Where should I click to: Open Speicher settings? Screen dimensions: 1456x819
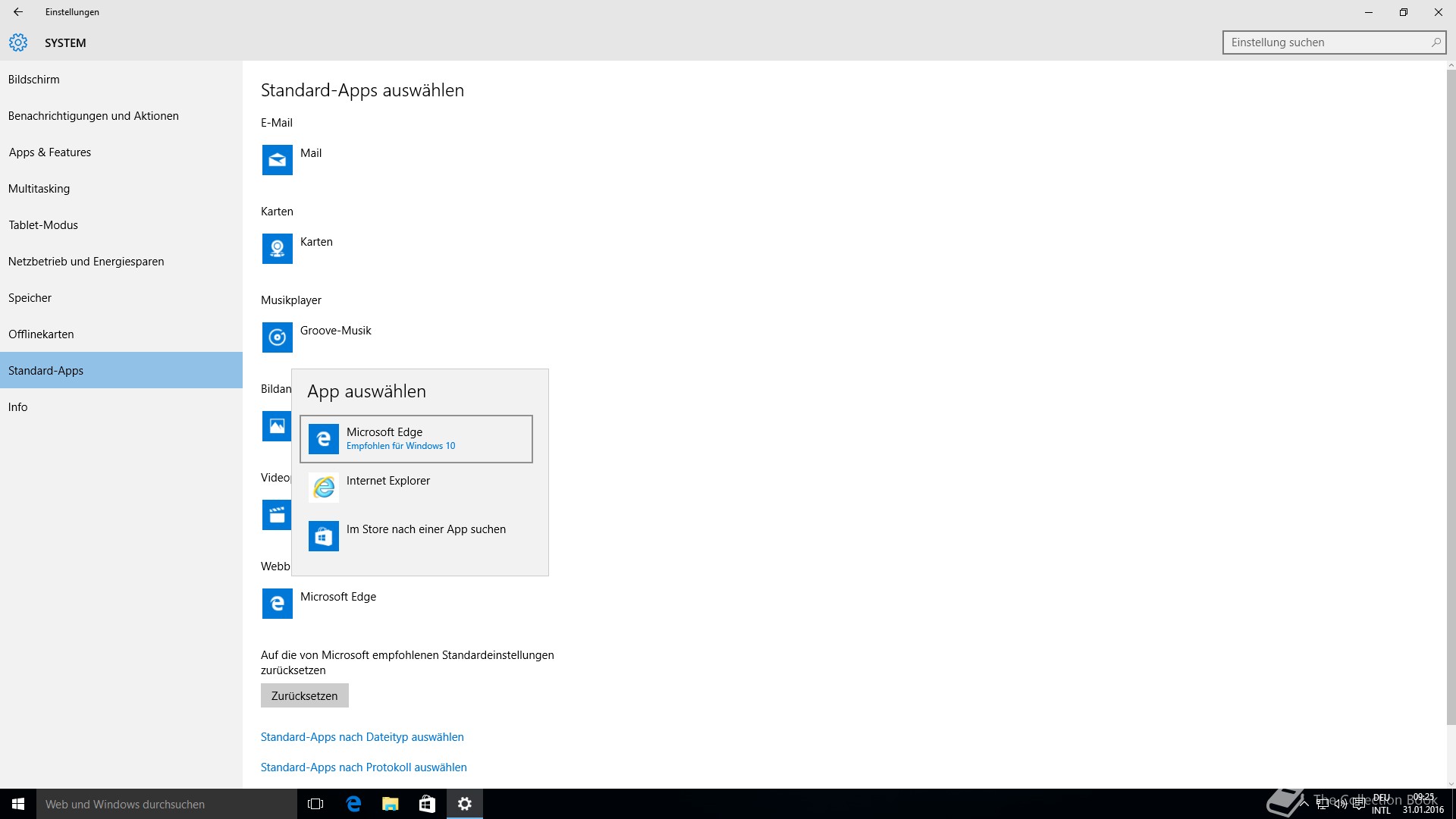tap(121, 297)
